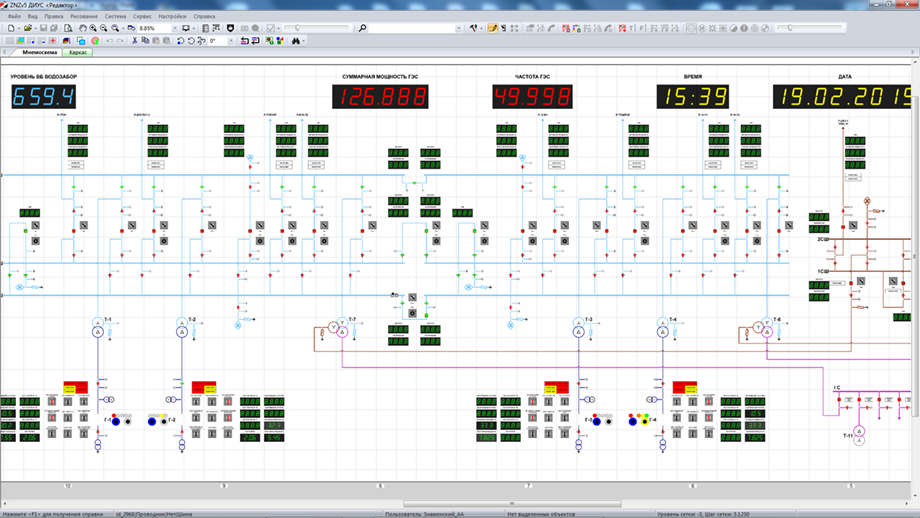Open the zoom percentage dropdown showing 8.85%
920x518 pixels.
click(176, 28)
